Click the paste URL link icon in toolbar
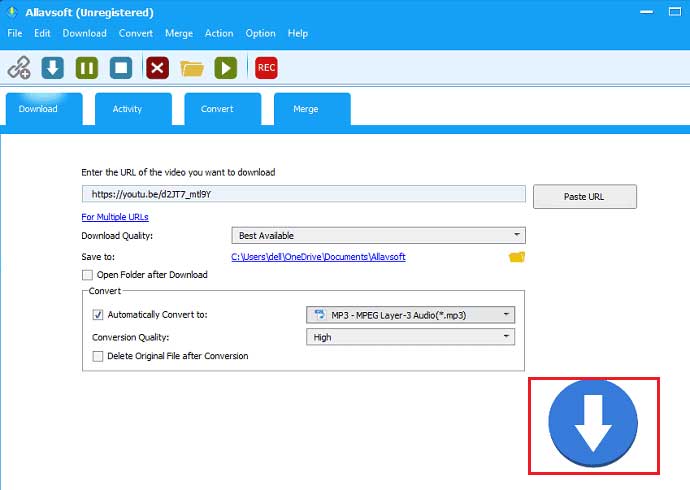 pos(19,68)
